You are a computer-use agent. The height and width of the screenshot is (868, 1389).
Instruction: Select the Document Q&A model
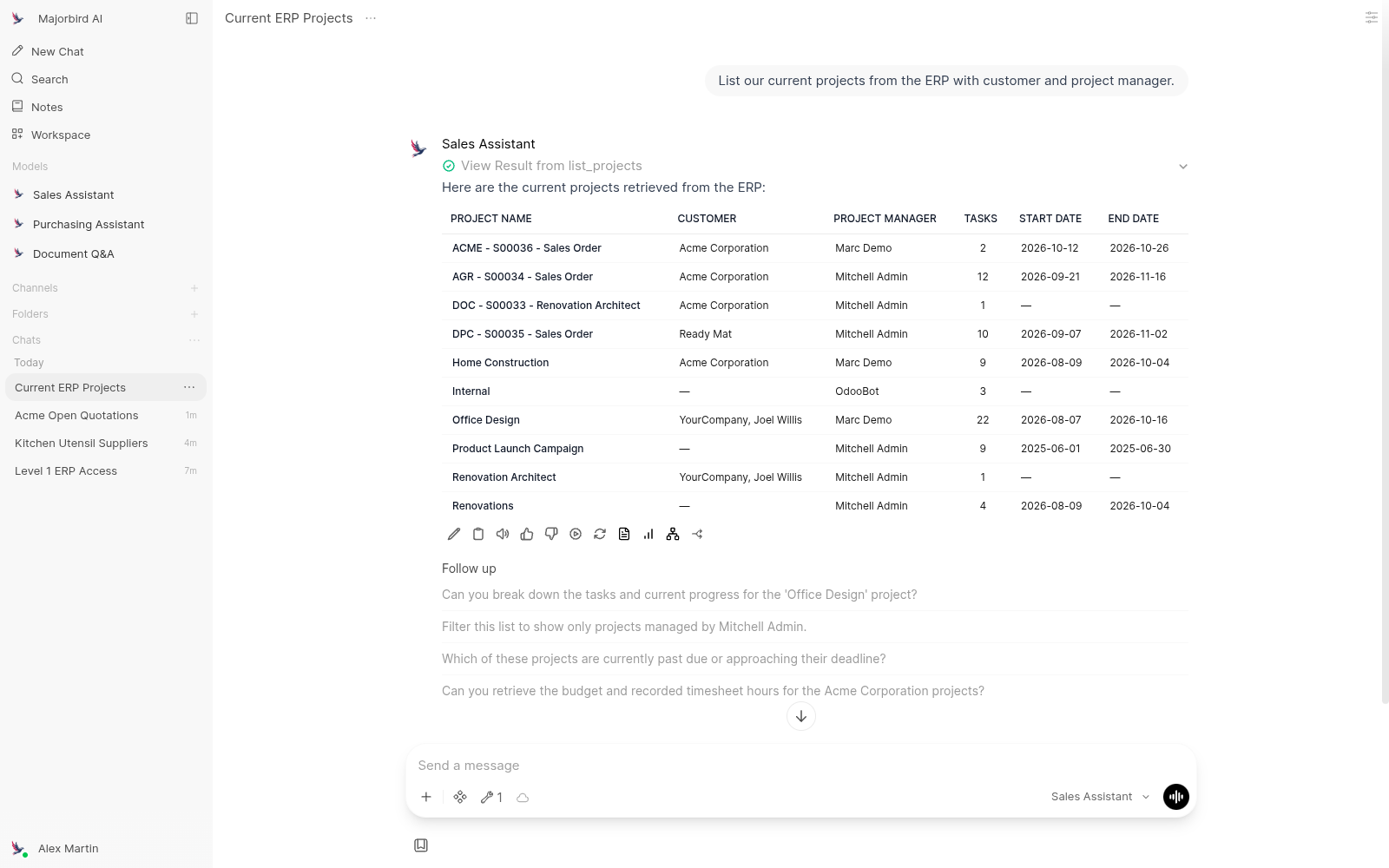pyautogui.click(x=106, y=253)
